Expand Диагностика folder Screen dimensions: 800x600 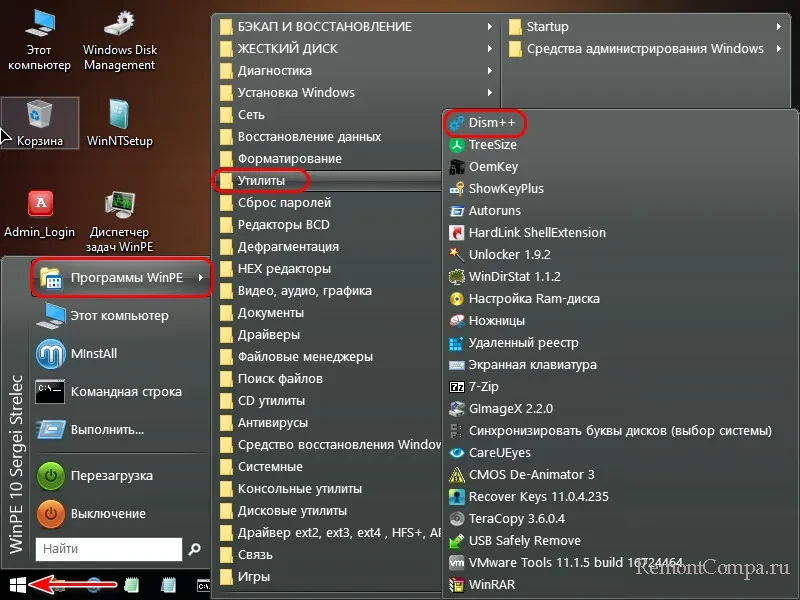pos(356,70)
